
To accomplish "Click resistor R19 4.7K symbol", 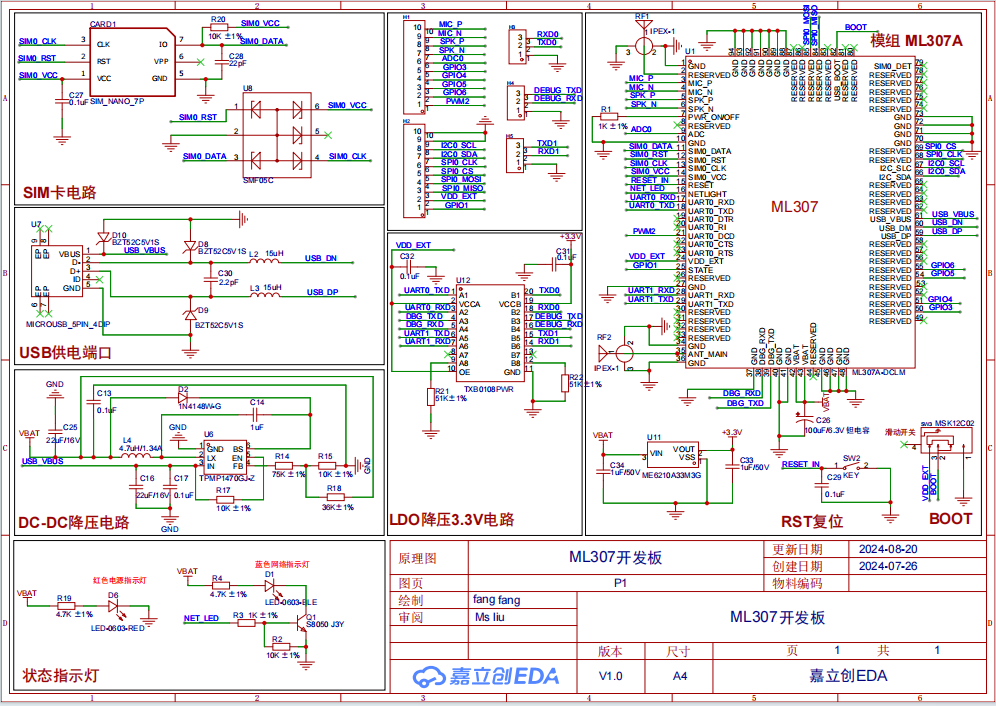I will [65, 606].
